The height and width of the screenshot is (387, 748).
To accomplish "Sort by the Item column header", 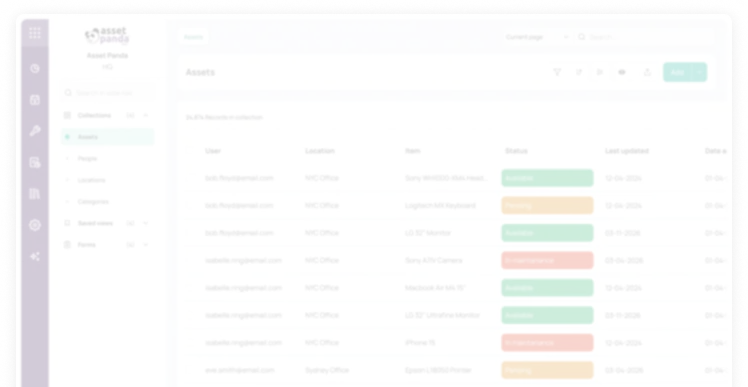I will pyautogui.click(x=413, y=151).
